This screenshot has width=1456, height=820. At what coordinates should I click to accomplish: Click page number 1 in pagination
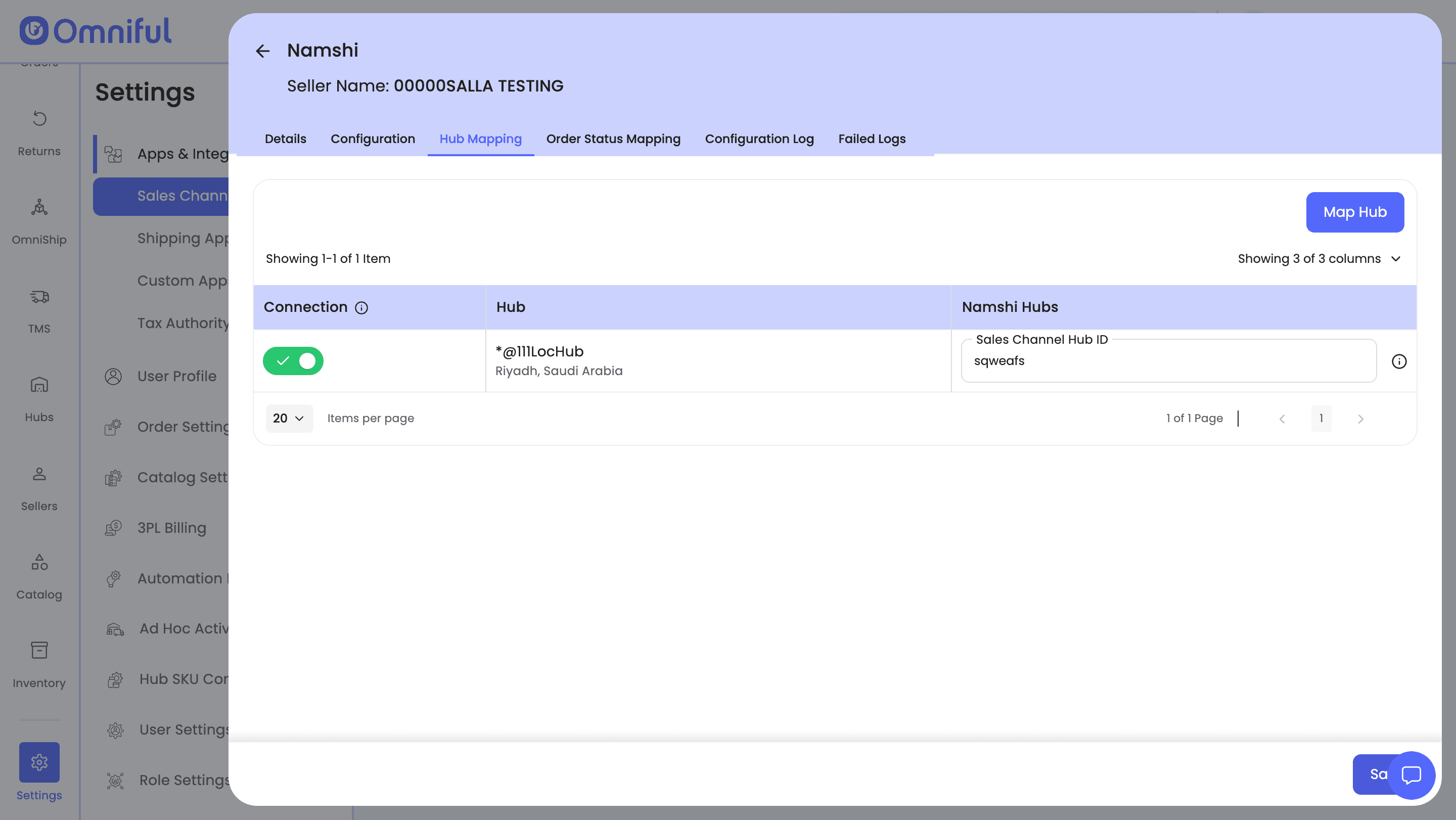pyautogui.click(x=1321, y=418)
